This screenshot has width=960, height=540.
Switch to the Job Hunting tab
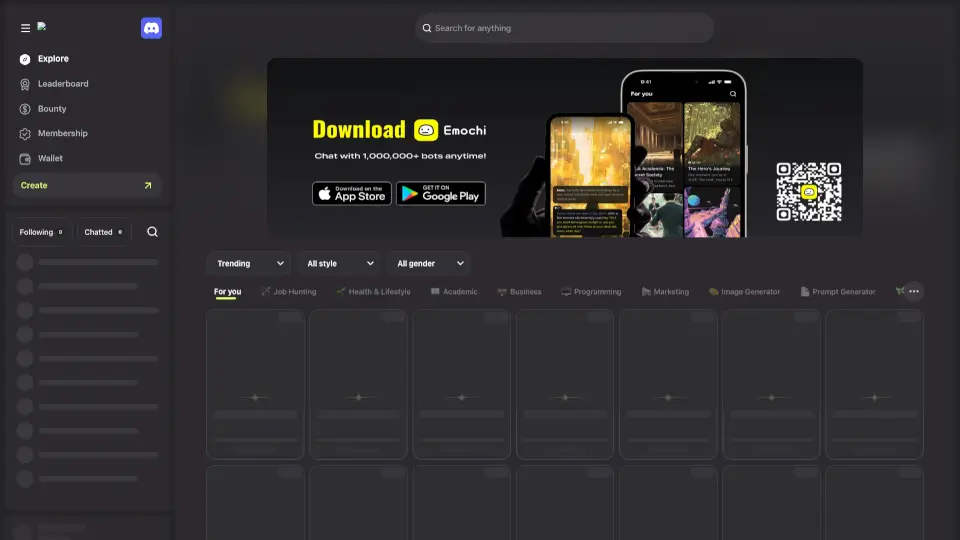click(x=288, y=292)
